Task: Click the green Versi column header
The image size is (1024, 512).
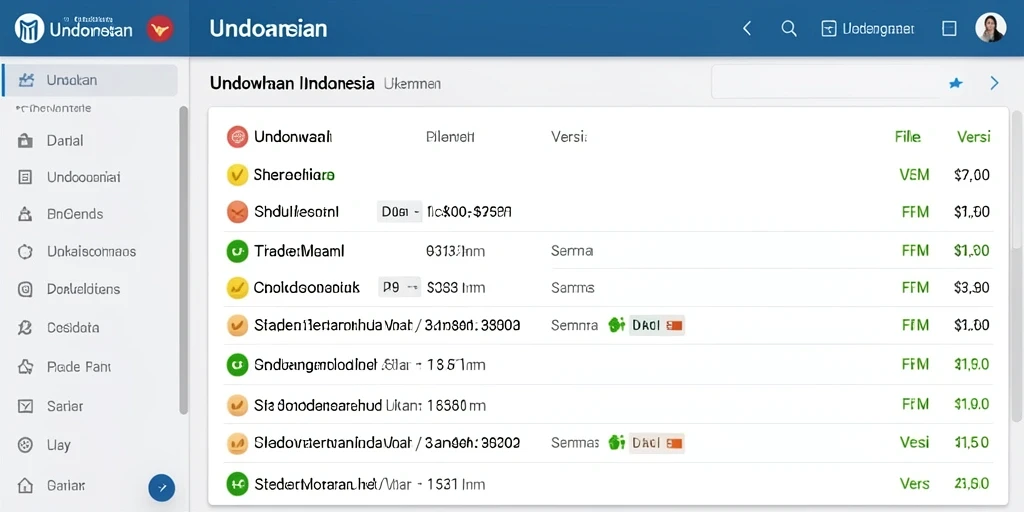Action: click(x=974, y=136)
